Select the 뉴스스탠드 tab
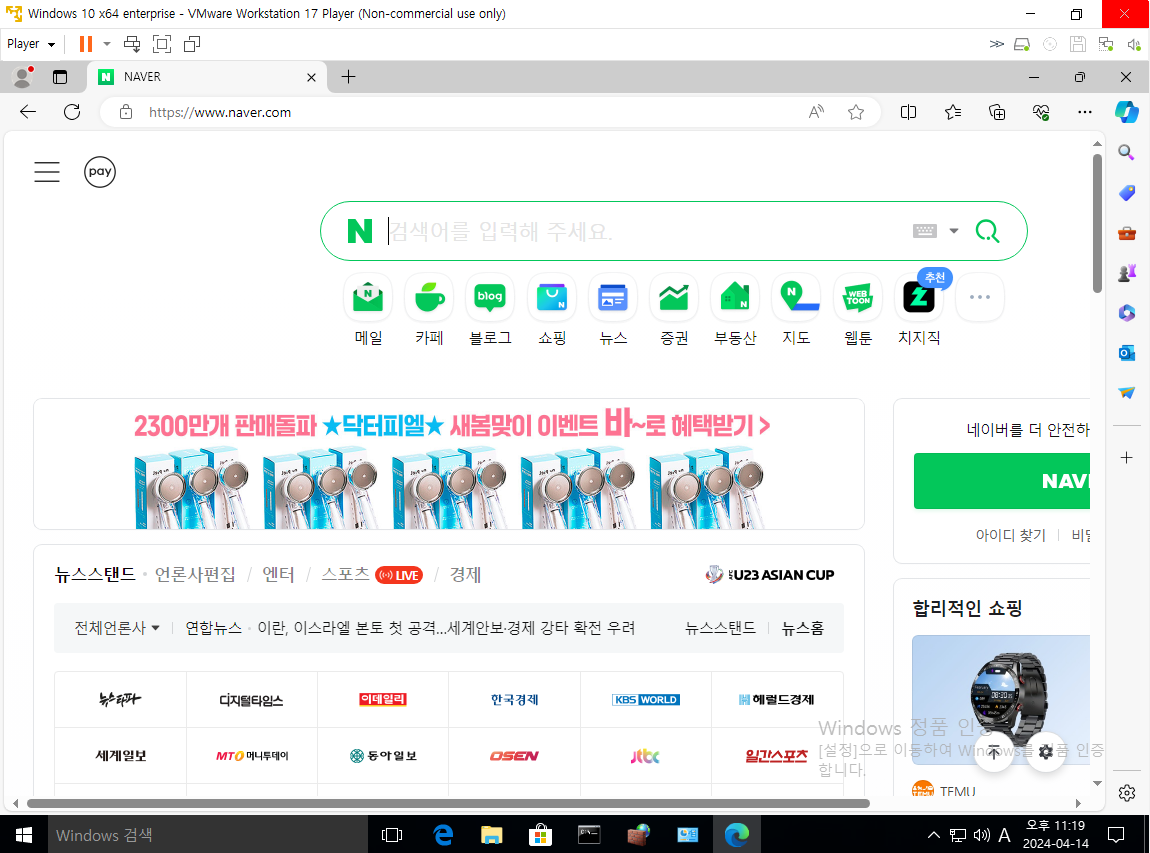The width and height of the screenshot is (1150, 853). 95,574
